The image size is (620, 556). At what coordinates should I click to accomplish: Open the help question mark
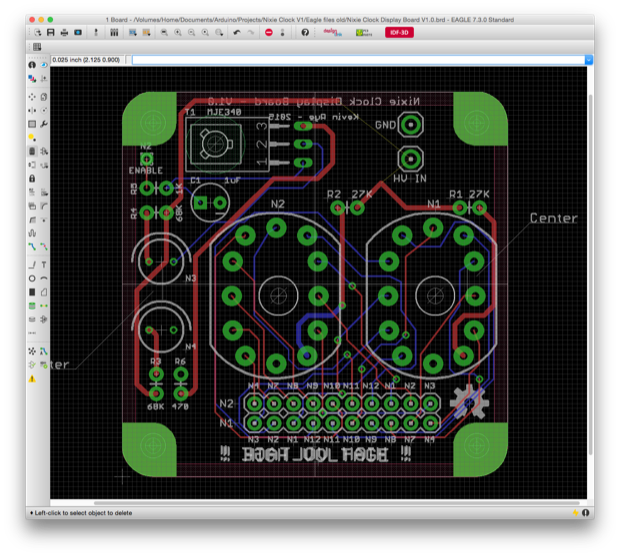point(305,32)
